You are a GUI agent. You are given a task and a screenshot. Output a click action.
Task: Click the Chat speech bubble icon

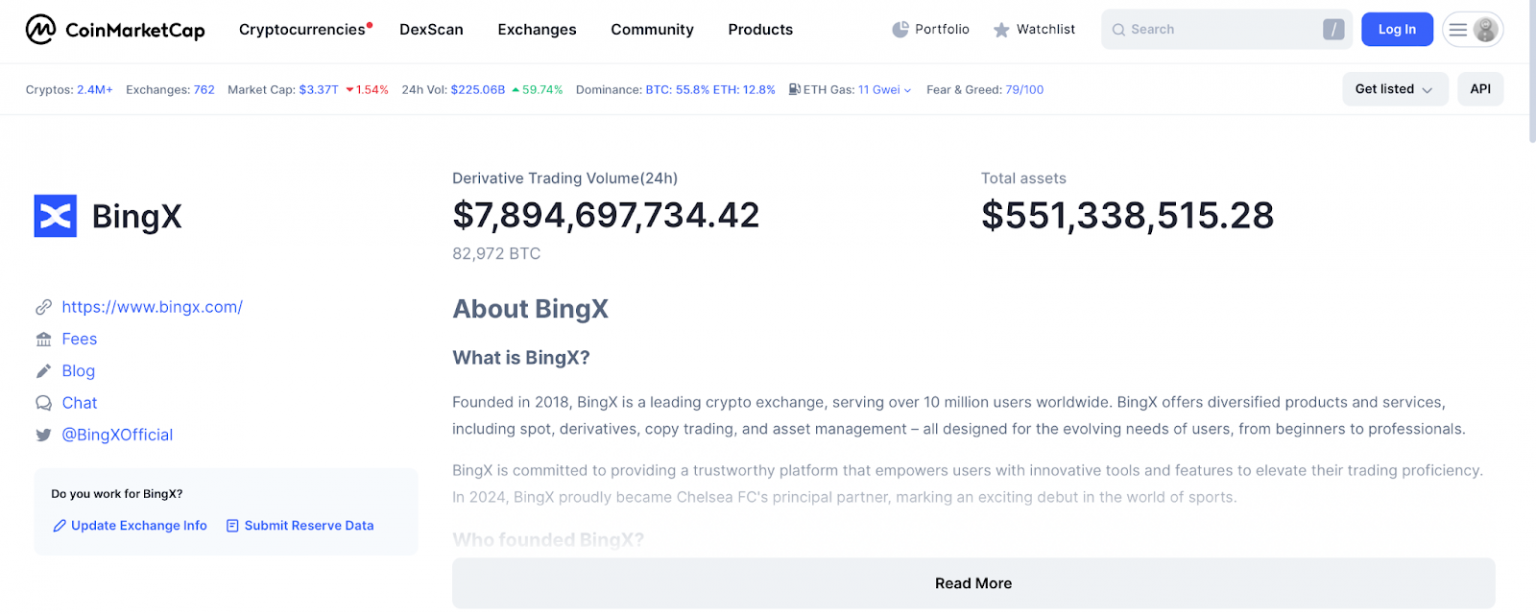(43, 403)
